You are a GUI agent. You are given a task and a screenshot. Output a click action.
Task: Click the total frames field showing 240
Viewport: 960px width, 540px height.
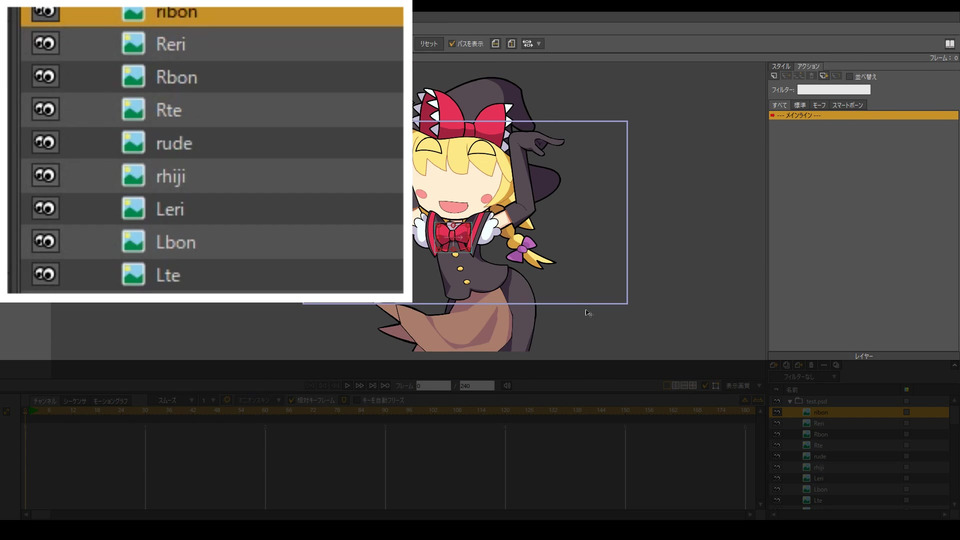(476, 386)
